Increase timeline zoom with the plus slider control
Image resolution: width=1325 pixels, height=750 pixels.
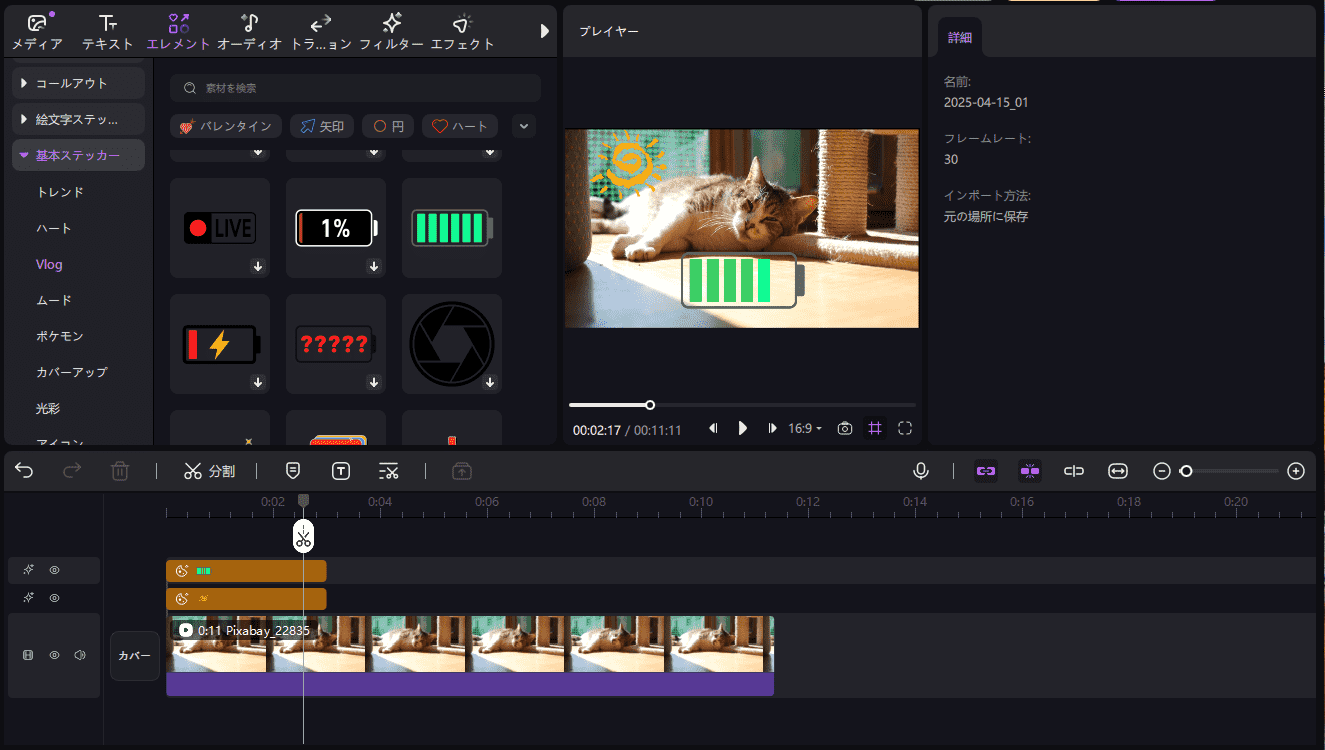1296,470
